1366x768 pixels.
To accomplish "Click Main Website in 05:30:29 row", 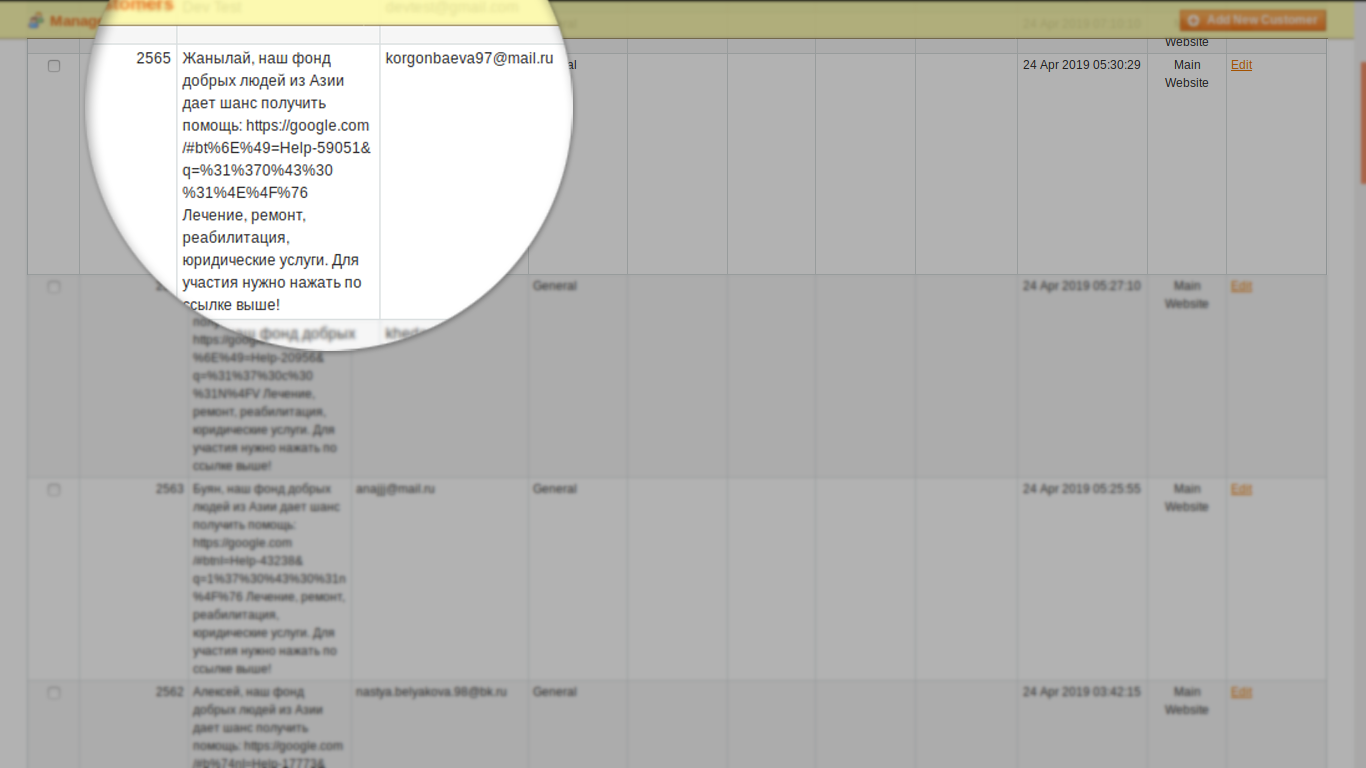I will (x=1187, y=74).
